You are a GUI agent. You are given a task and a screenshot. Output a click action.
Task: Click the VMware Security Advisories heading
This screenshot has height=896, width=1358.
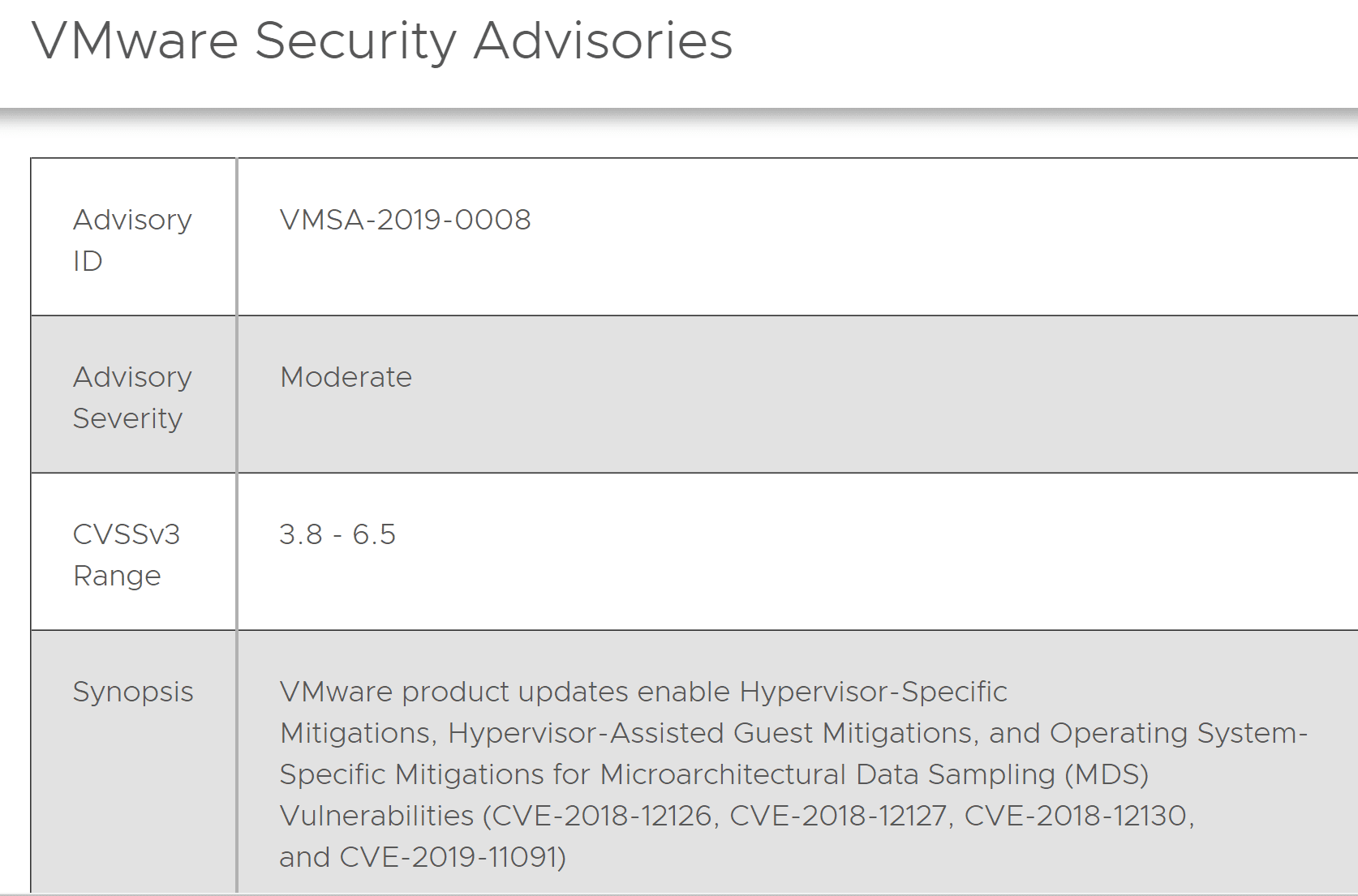[x=381, y=41]
